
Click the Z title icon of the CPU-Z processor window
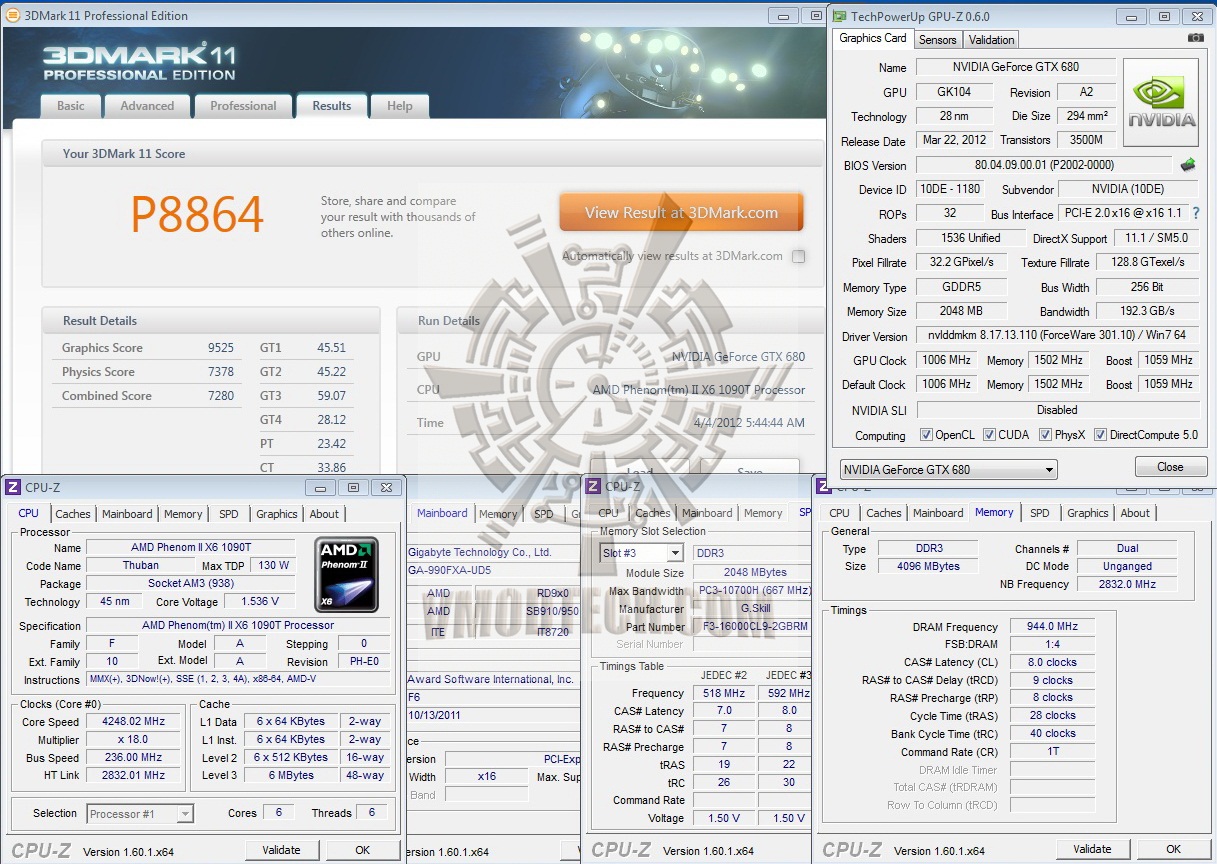[x=13, y=487]
